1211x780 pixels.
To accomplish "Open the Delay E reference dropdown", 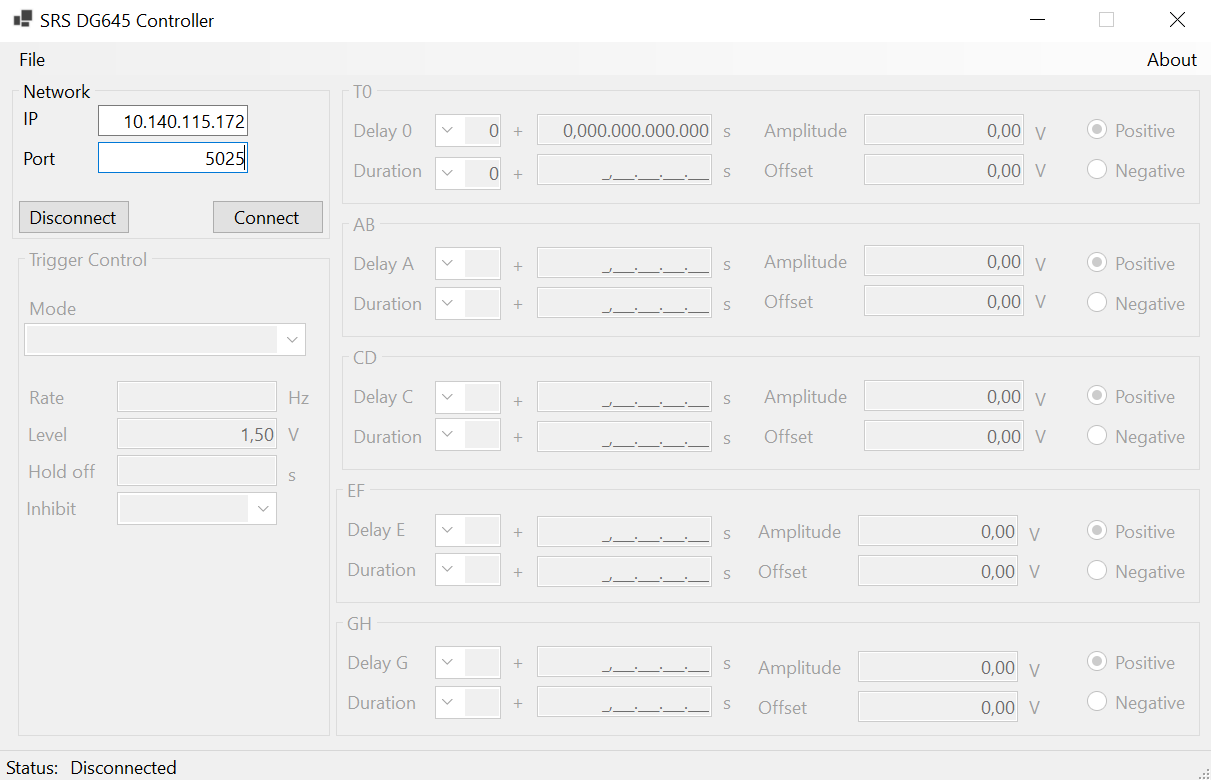I will (467, 530).
